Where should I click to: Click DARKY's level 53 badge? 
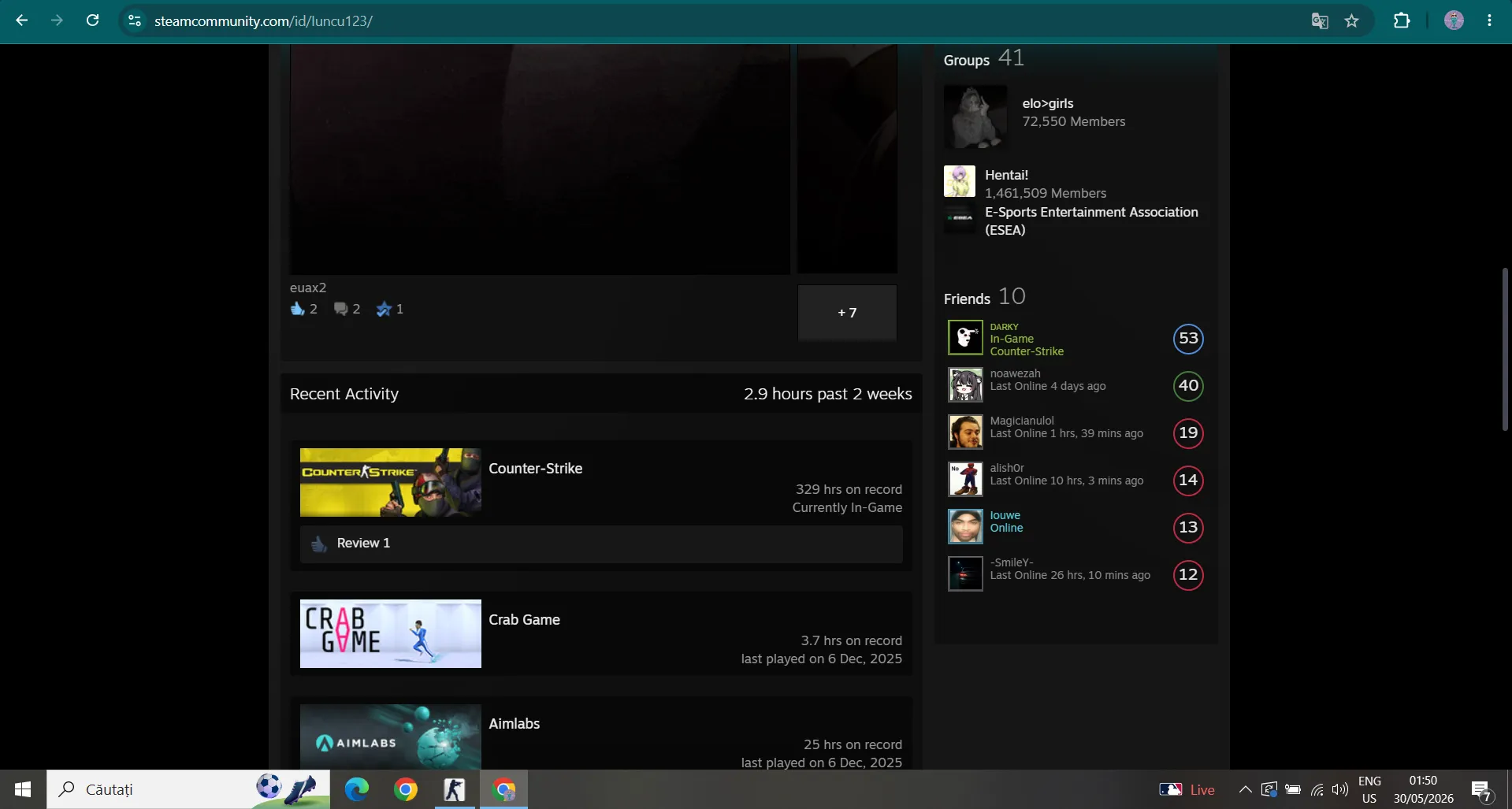tap(1188, 339)
